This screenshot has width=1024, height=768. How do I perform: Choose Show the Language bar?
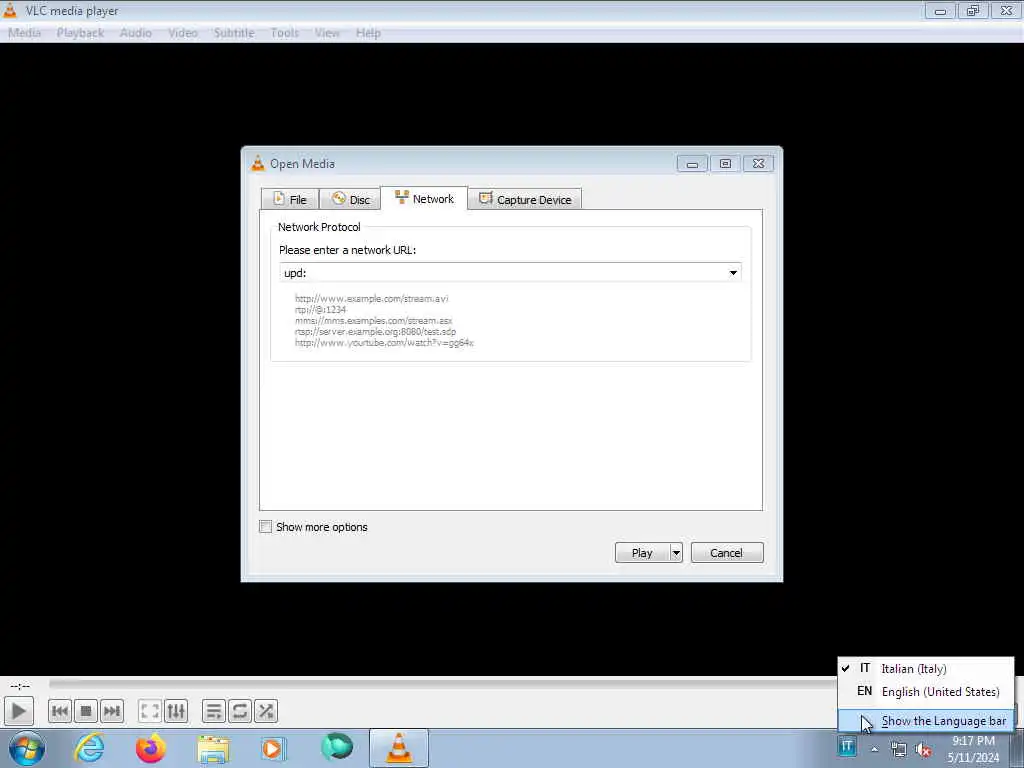point(926,721)
